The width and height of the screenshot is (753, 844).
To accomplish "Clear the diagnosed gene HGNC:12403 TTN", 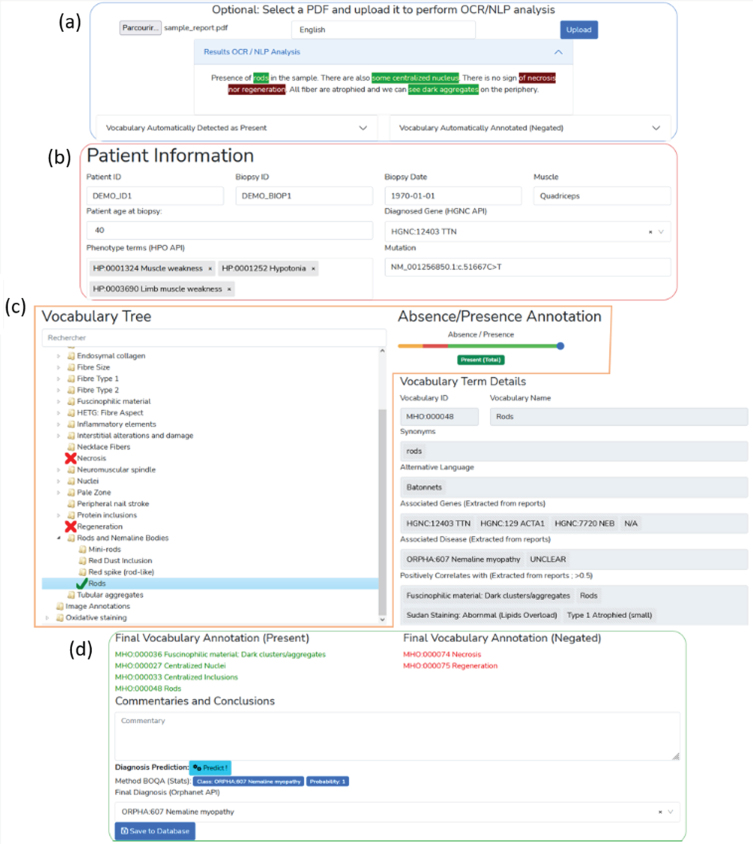I will pyautogui.click(x=650, y=232).
